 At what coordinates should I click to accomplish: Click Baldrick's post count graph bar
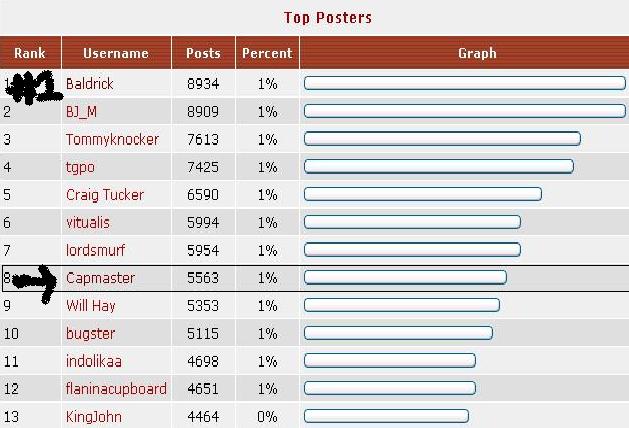coord(465,83)
